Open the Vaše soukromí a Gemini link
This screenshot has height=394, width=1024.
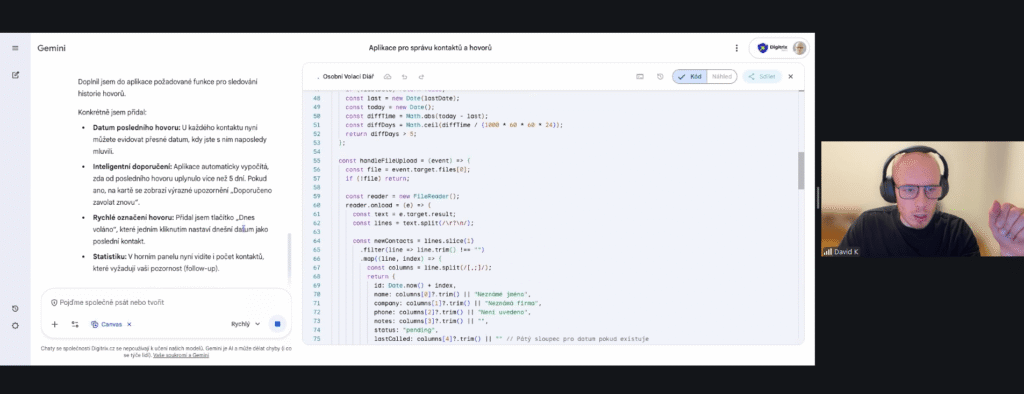click(x=181, y=355)
